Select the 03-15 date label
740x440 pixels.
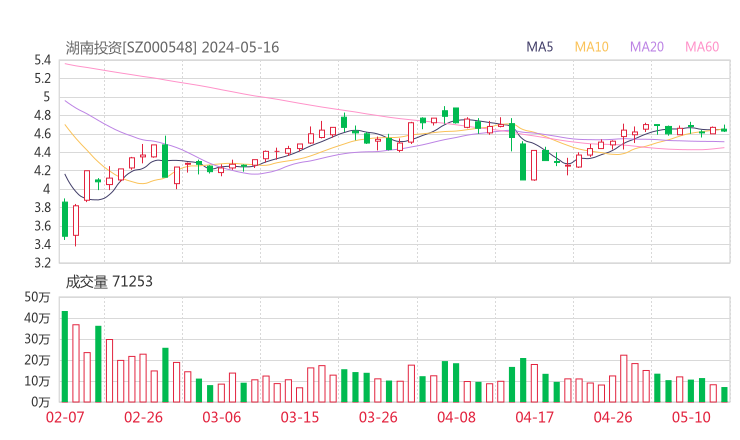tap(300, 417)
